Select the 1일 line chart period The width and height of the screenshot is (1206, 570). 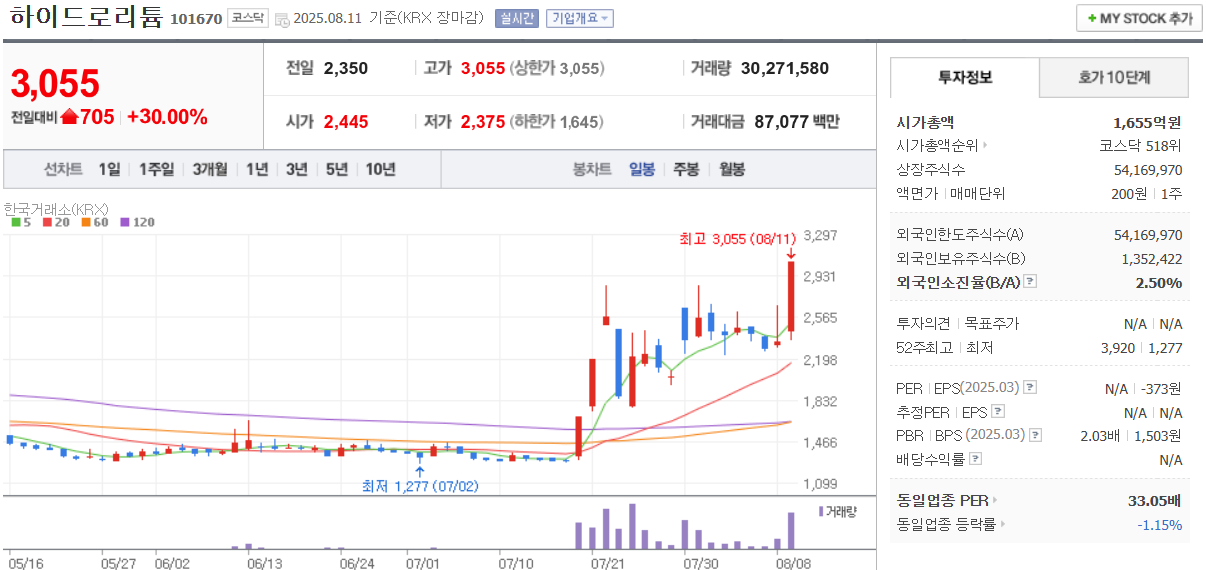(109, 169)
